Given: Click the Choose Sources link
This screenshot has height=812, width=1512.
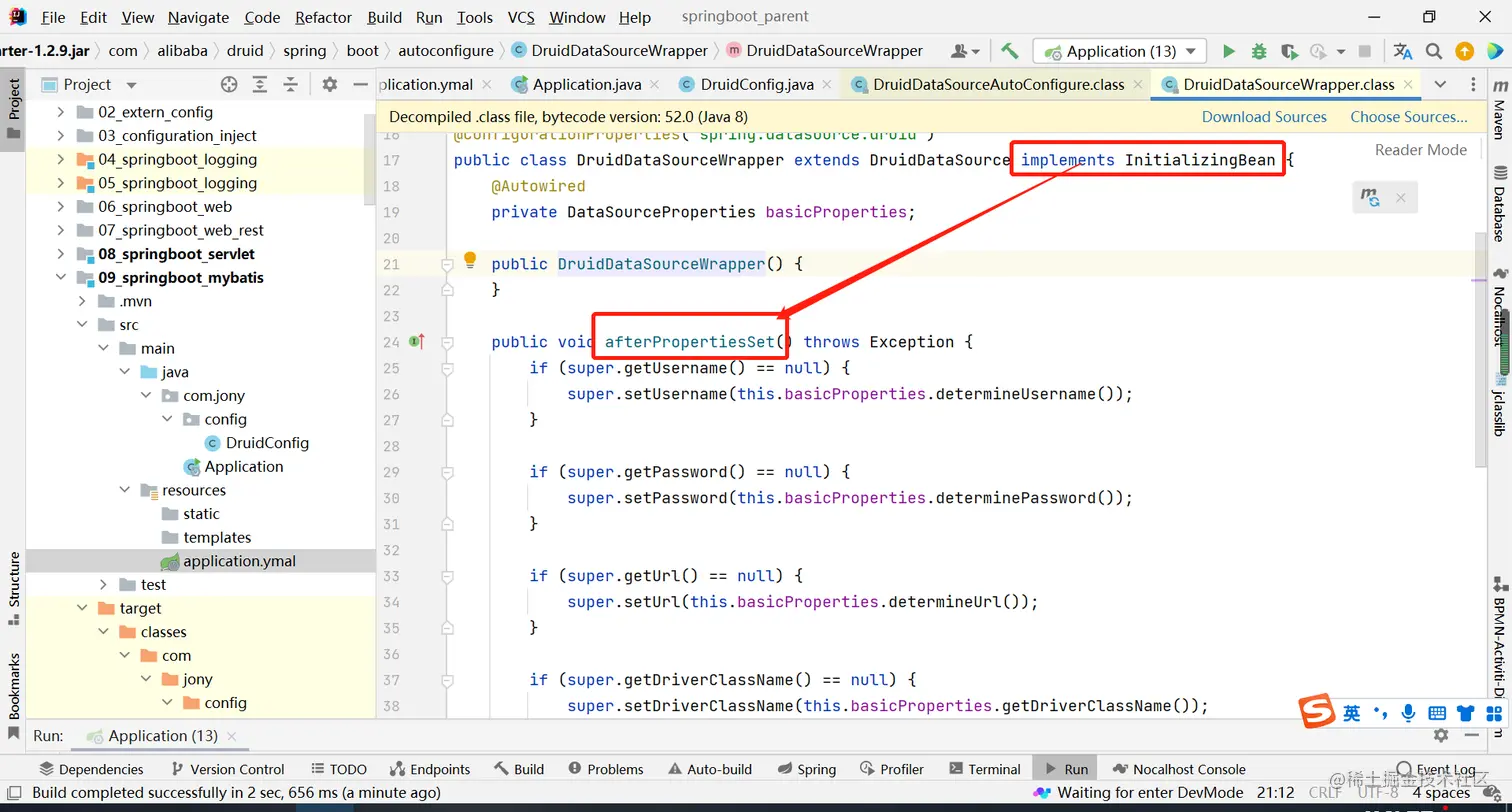Looking at the screenshot, I should (1409, 117).
